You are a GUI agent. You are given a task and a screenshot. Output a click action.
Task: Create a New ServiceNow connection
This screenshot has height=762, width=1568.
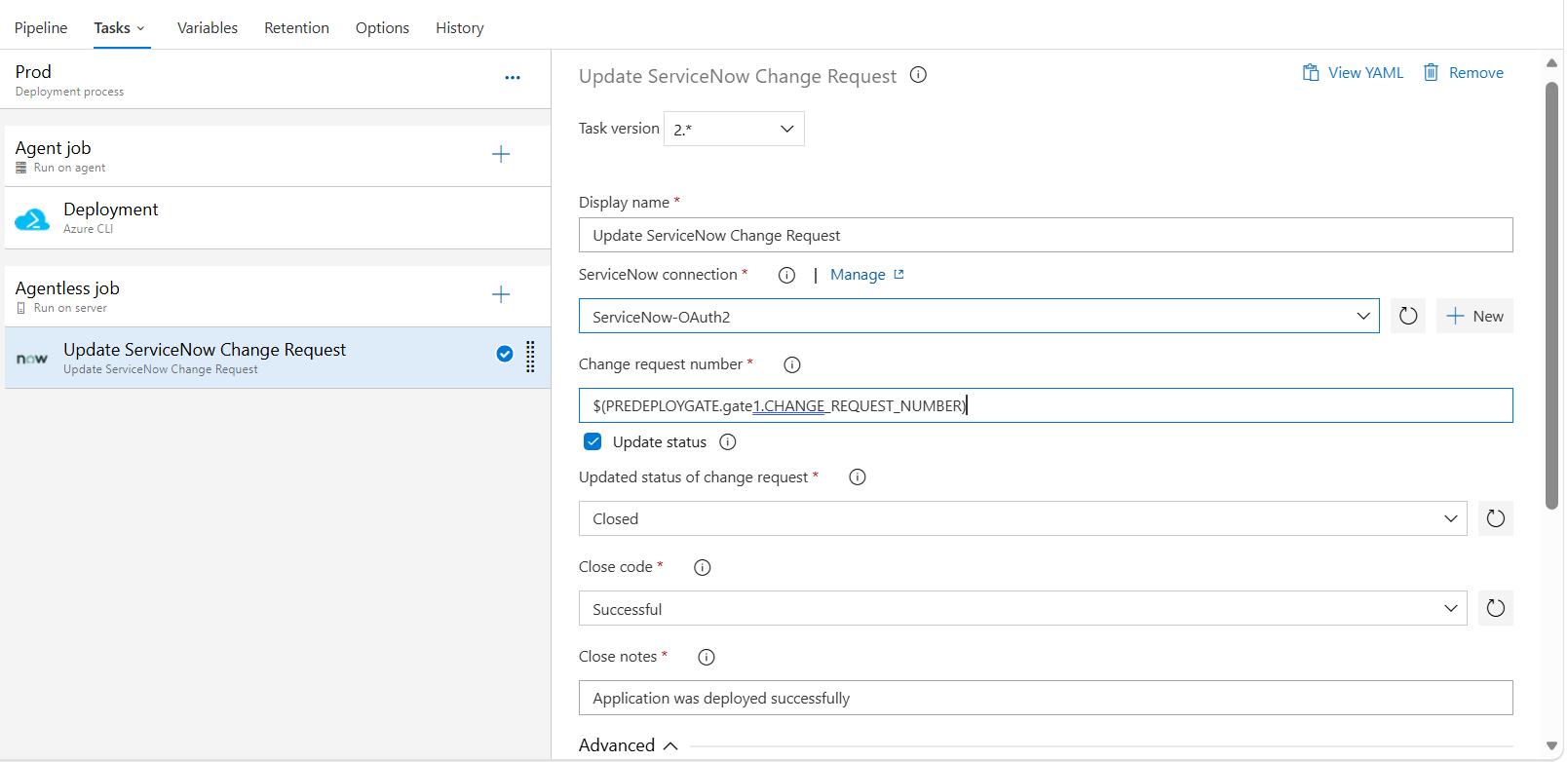tap(1474, 316)
